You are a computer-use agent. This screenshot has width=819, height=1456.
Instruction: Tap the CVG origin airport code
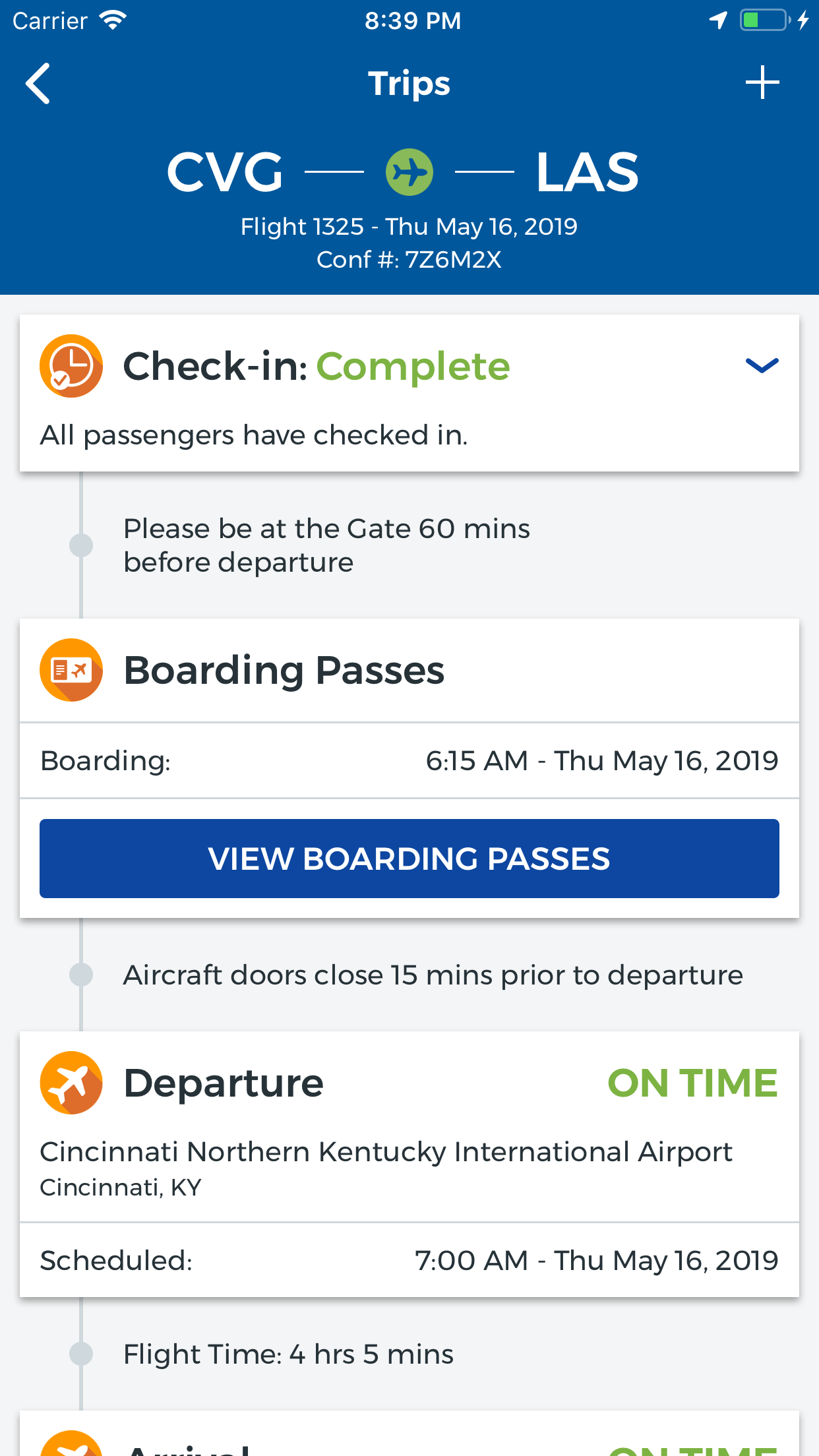pos(225,172)
